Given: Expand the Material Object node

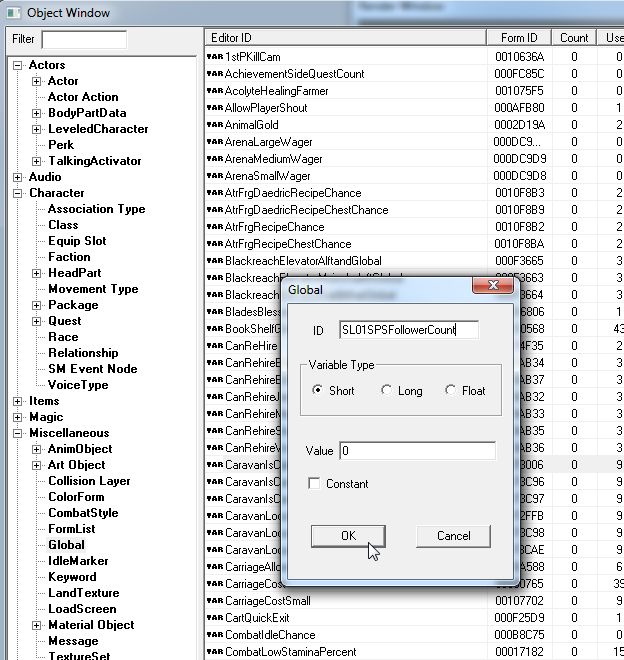Looking at the screenshot, I should pyautogui.click(x=37, y=625).
